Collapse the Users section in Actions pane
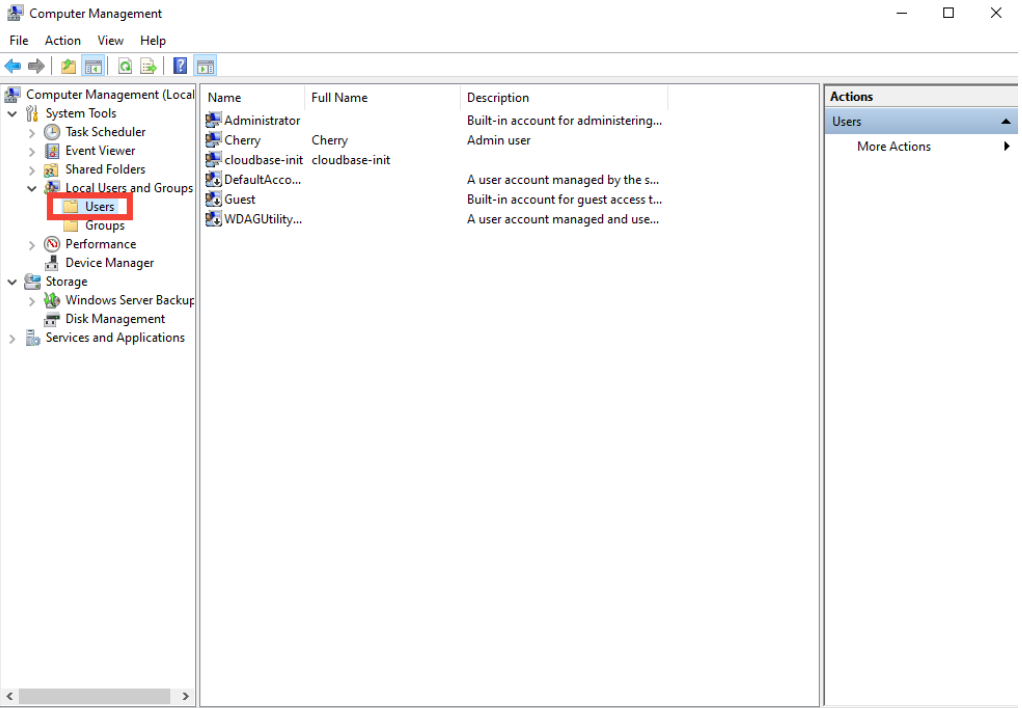This screenshot has width=1022, height=708. [1006, 121]
